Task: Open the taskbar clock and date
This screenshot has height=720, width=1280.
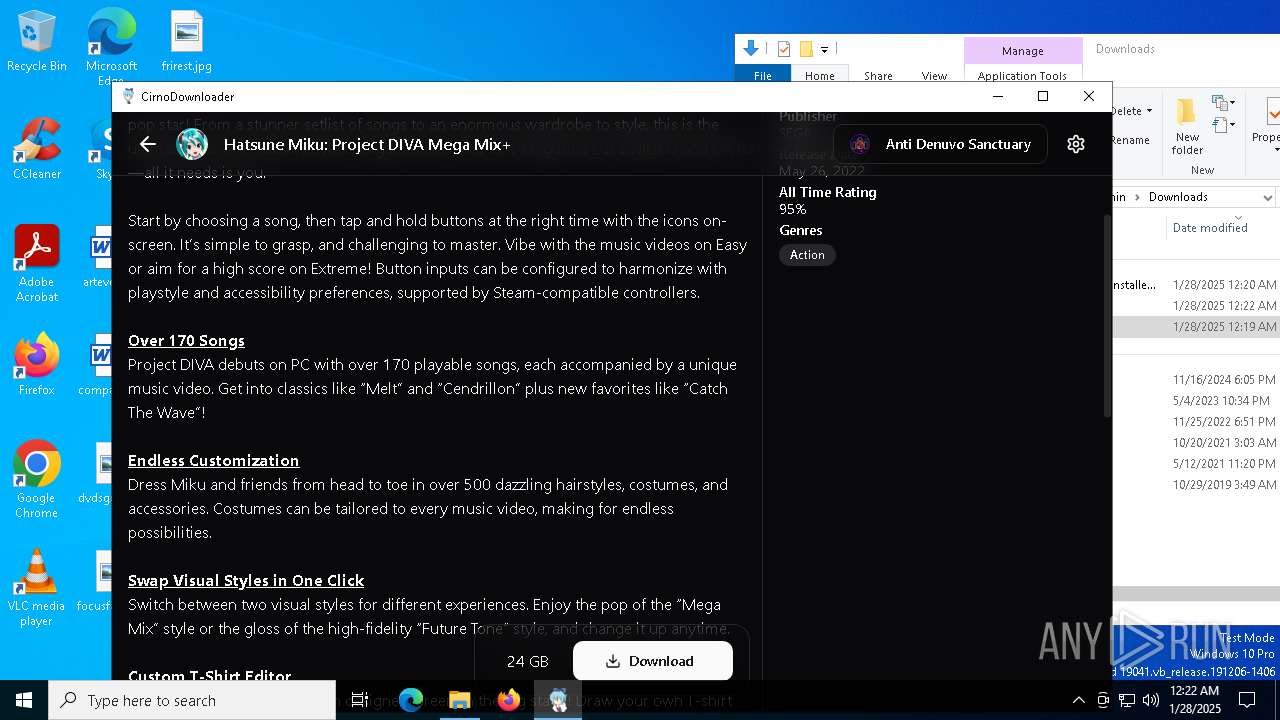Action: (x=1195, y=700)
